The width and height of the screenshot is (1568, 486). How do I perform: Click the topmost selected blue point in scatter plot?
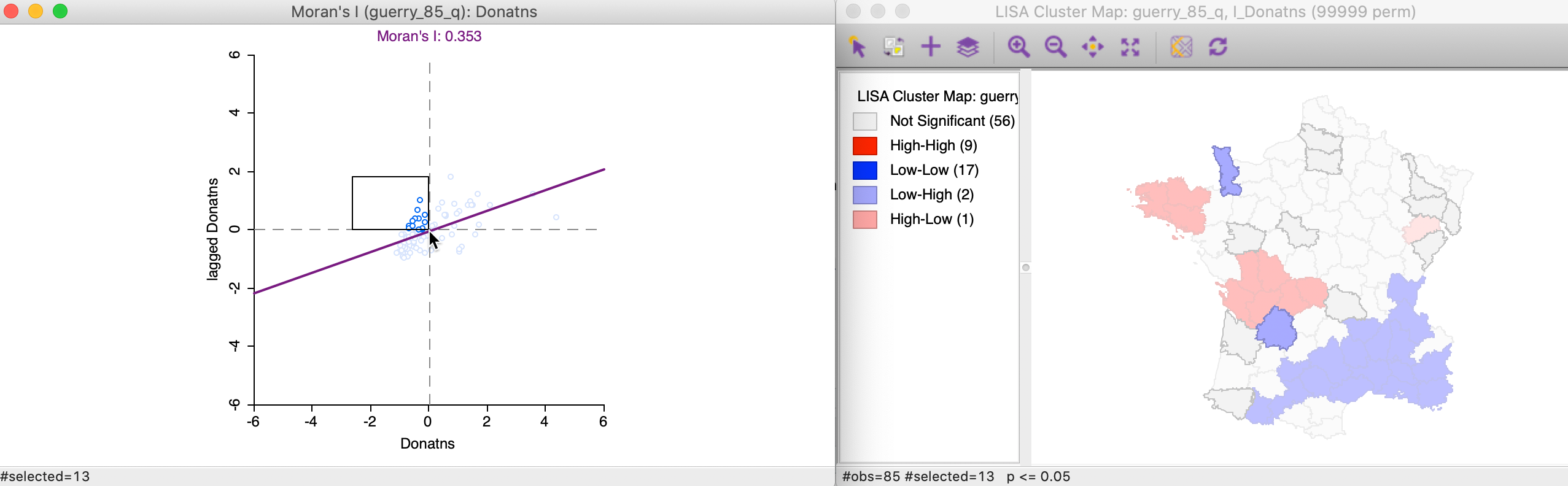pos(420,200)
